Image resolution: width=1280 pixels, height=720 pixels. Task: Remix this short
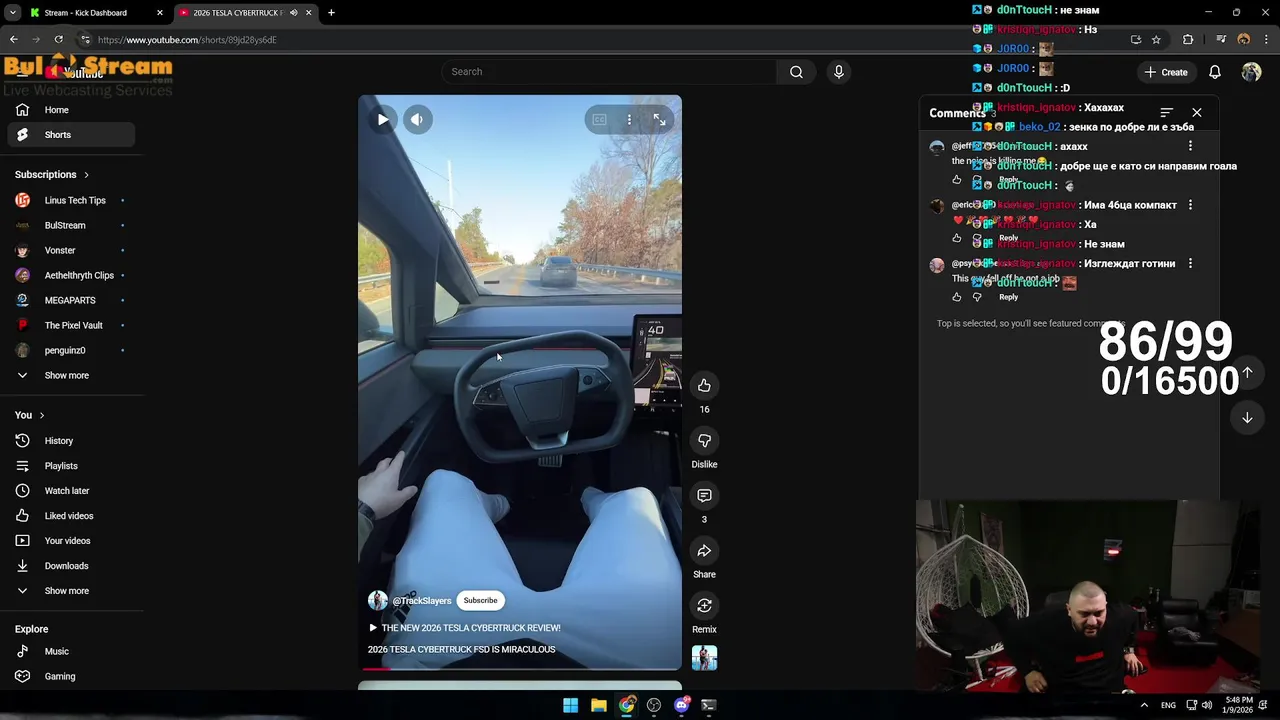(x=704, y=606)
